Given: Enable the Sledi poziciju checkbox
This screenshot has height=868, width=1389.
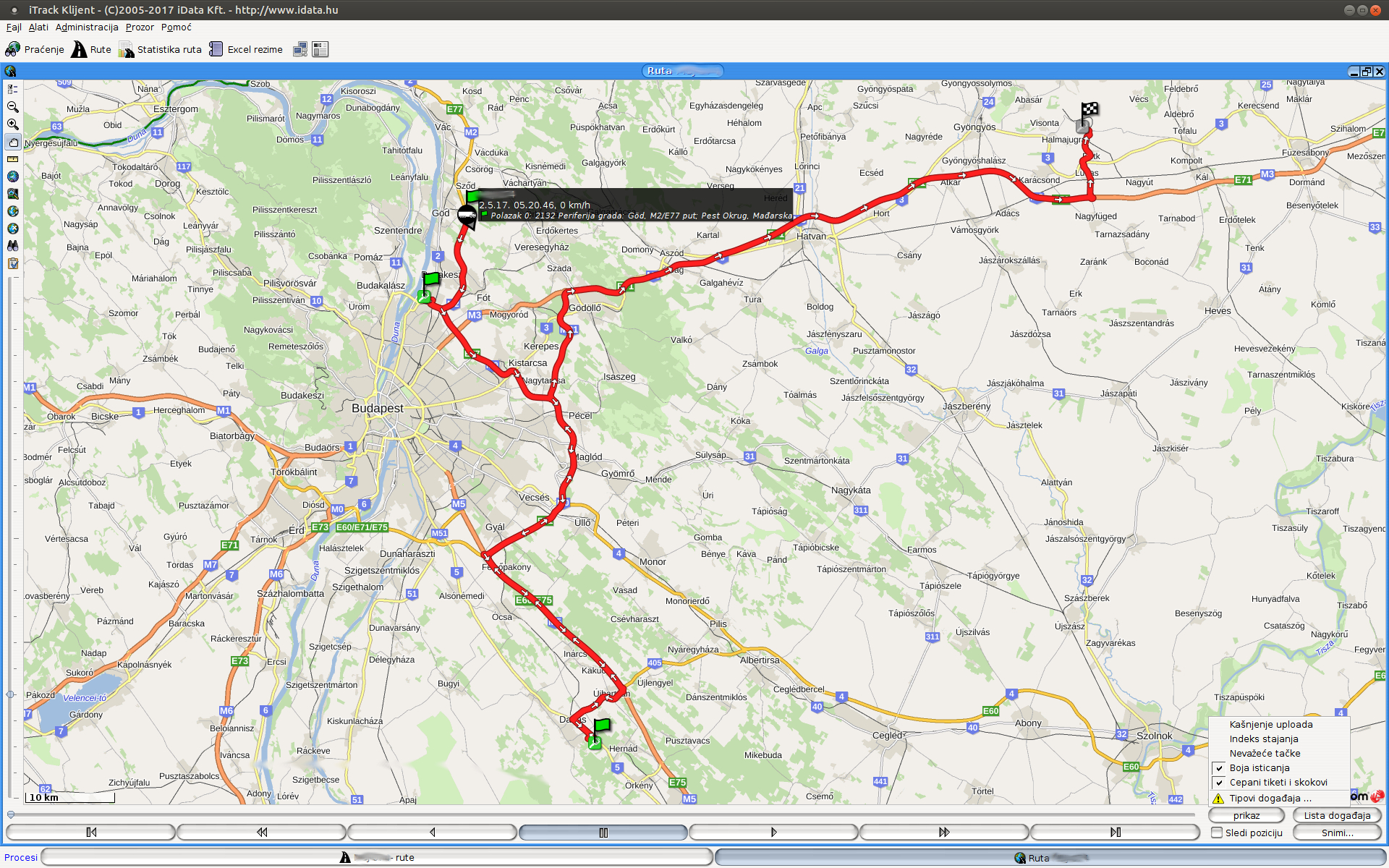Looking at the screenshot, I should [1217, 833].
